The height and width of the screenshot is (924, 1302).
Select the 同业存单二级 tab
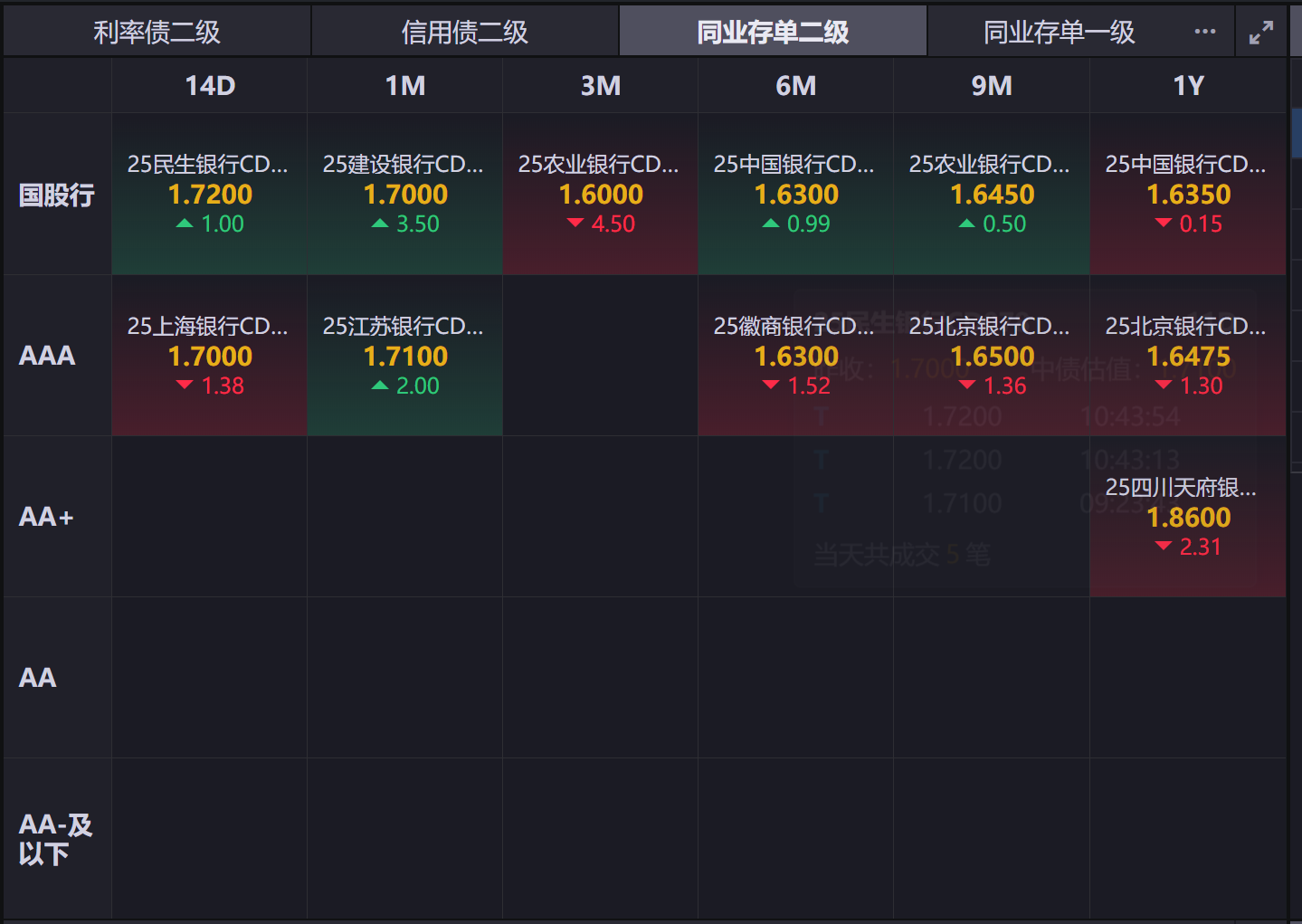[x=773, y=33]
